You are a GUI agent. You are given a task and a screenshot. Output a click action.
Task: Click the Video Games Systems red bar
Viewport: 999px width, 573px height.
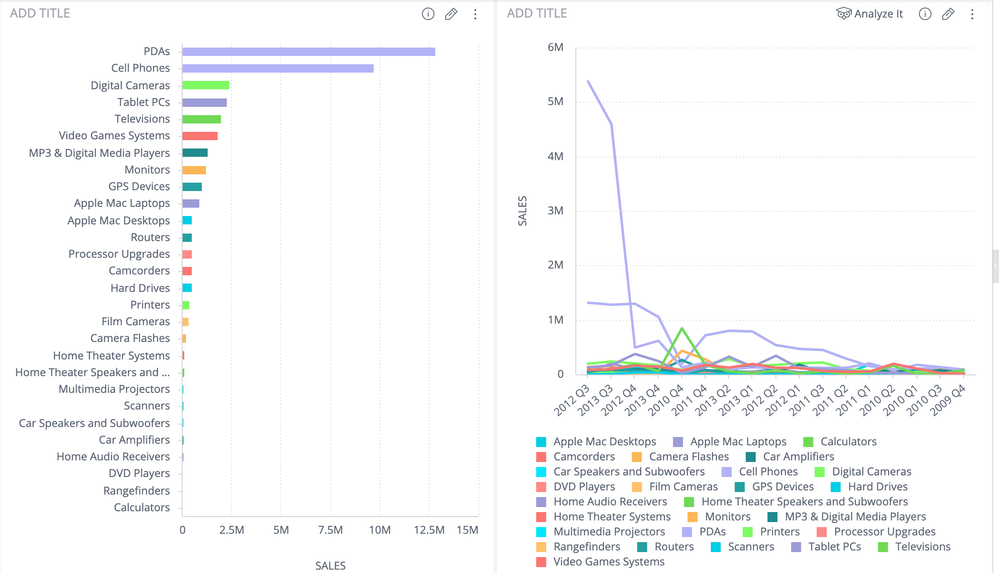pos(199,136)
